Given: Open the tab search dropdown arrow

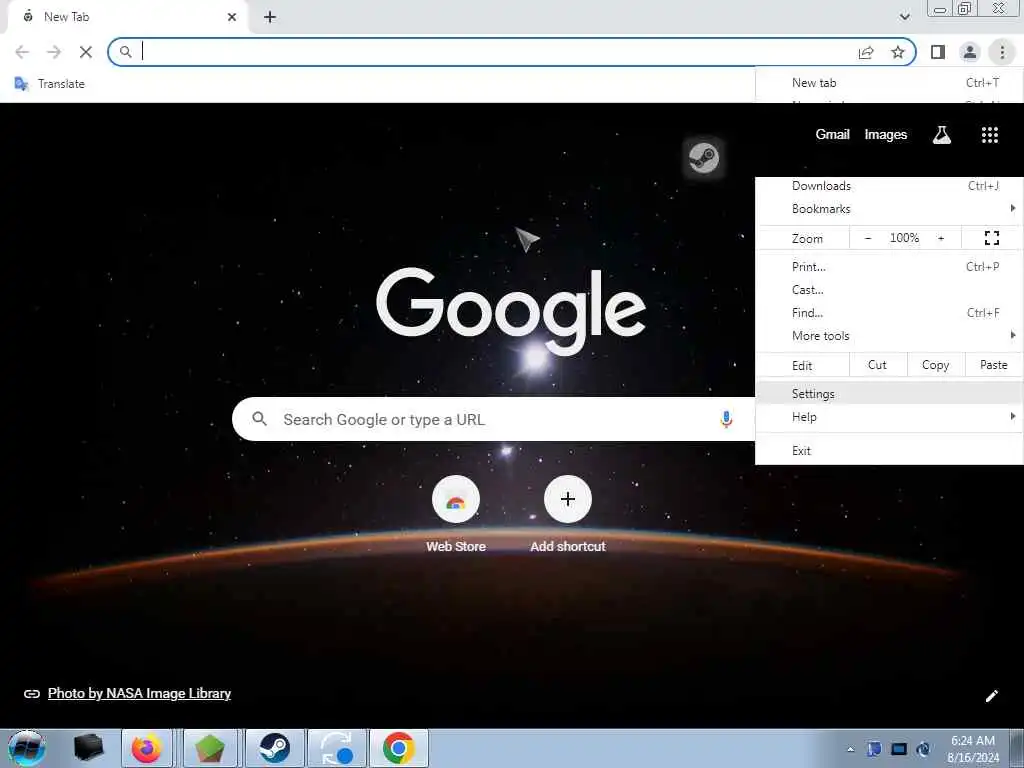Looking at the screenshot, I should click(x=904, y=16).
